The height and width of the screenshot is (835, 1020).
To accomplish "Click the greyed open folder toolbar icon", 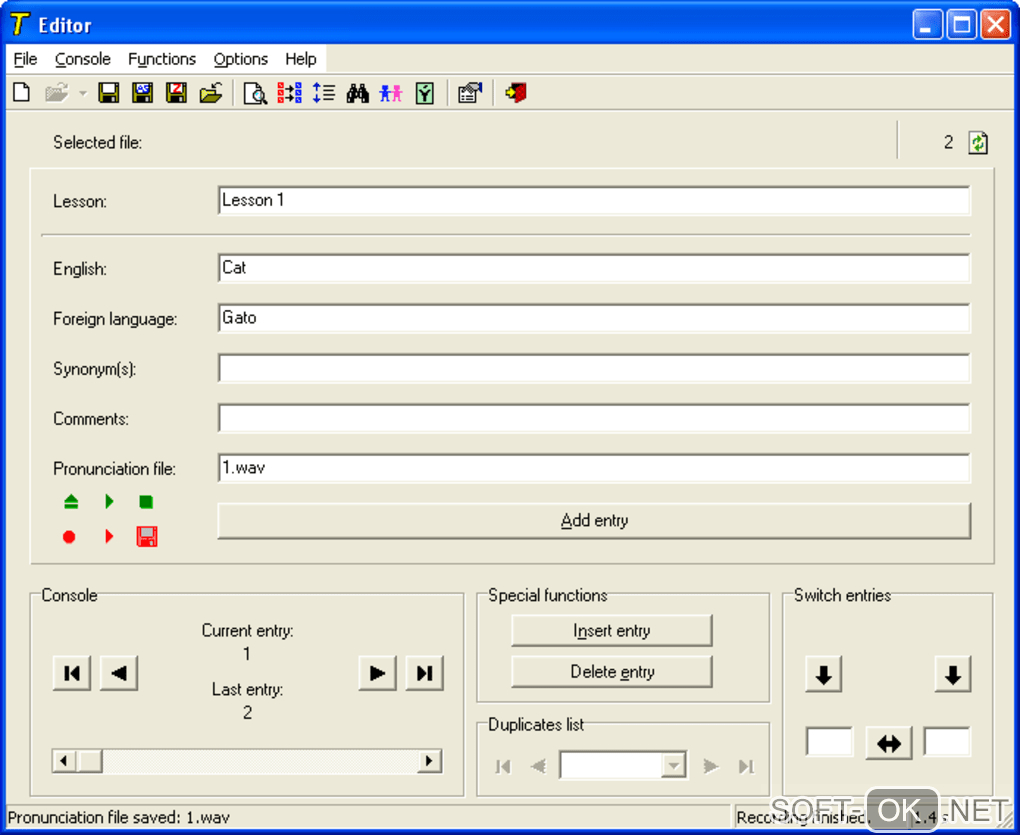I will pos(57,93).
